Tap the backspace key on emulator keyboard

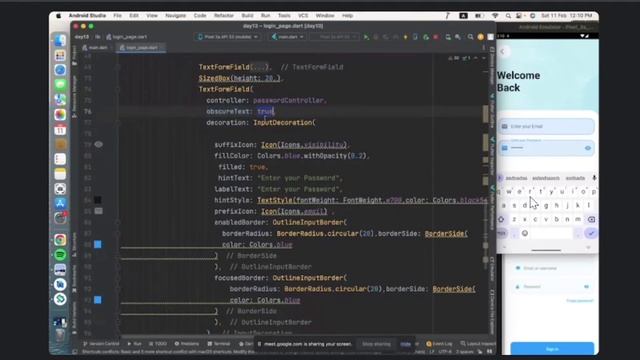point(591,219)
